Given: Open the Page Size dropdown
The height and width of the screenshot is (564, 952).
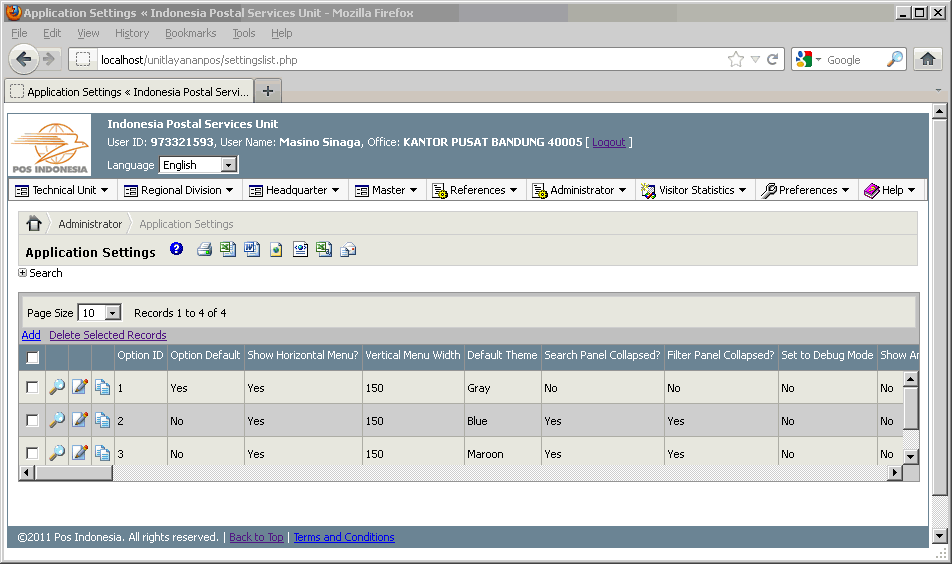Looking at the screenshot, I should pyautogui.click(x=100, y=313).
